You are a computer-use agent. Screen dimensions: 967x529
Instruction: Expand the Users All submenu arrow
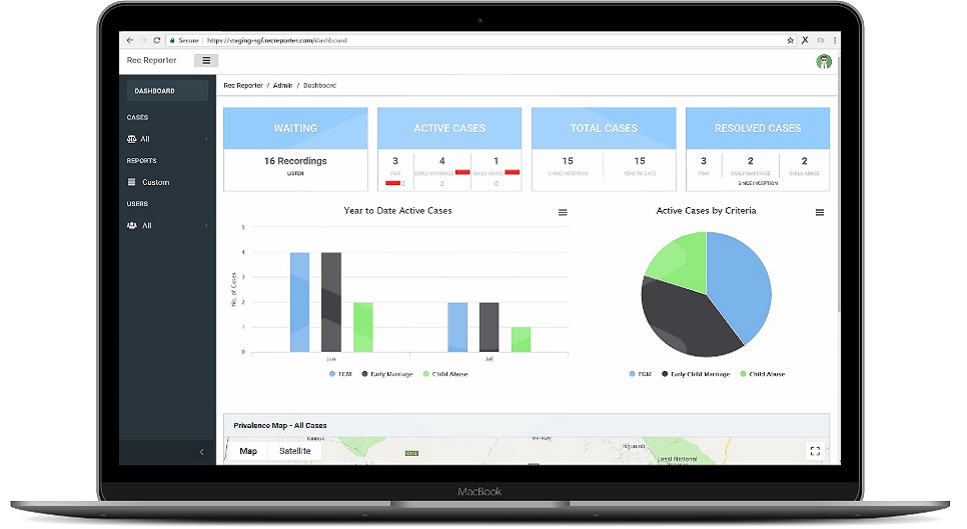click(x=206, y=226)
